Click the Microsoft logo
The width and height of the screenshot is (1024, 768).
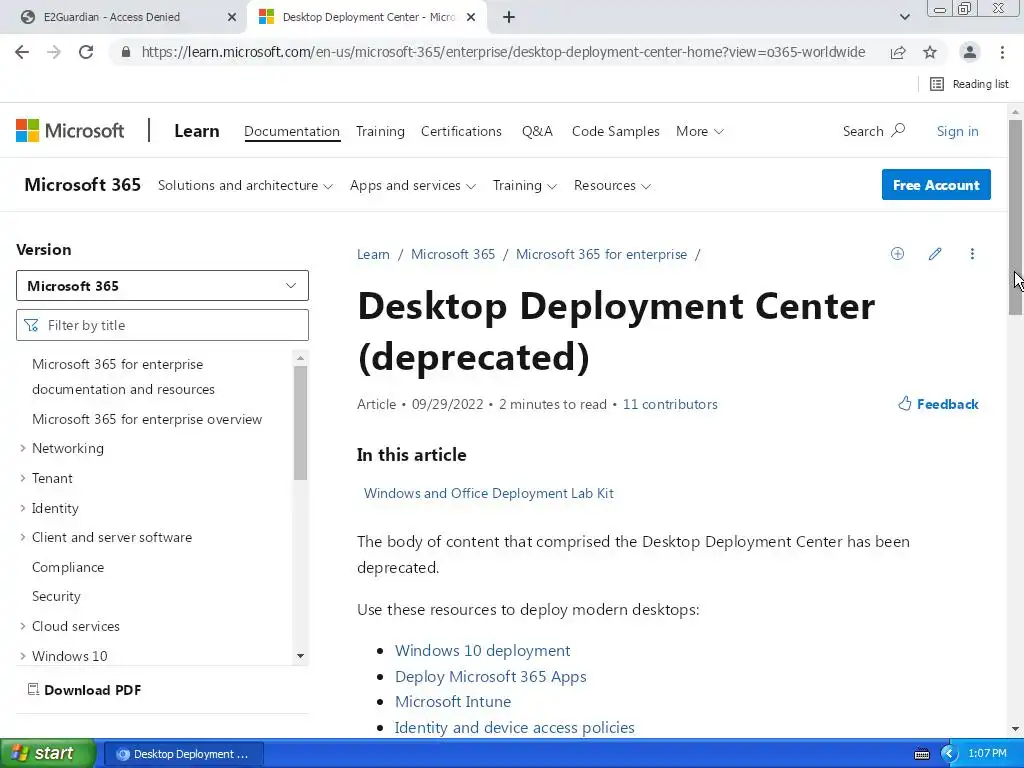pos(70,131)
